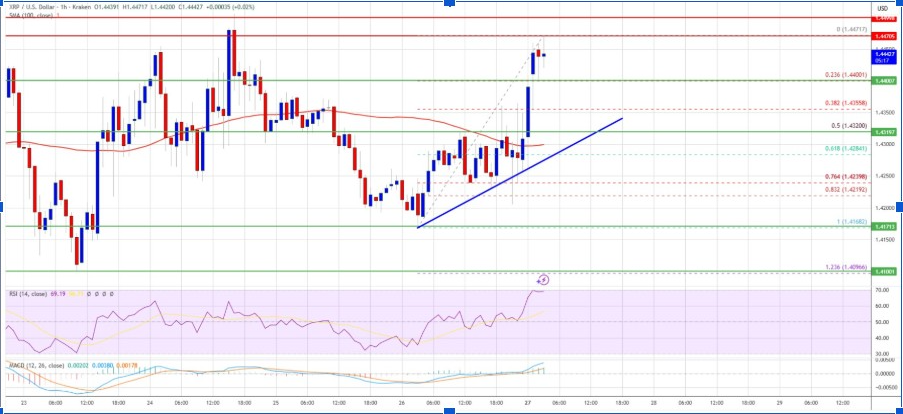
Task: Click the date label 29 on time axis
Action: pyautogui.click(x=778, y=403)
